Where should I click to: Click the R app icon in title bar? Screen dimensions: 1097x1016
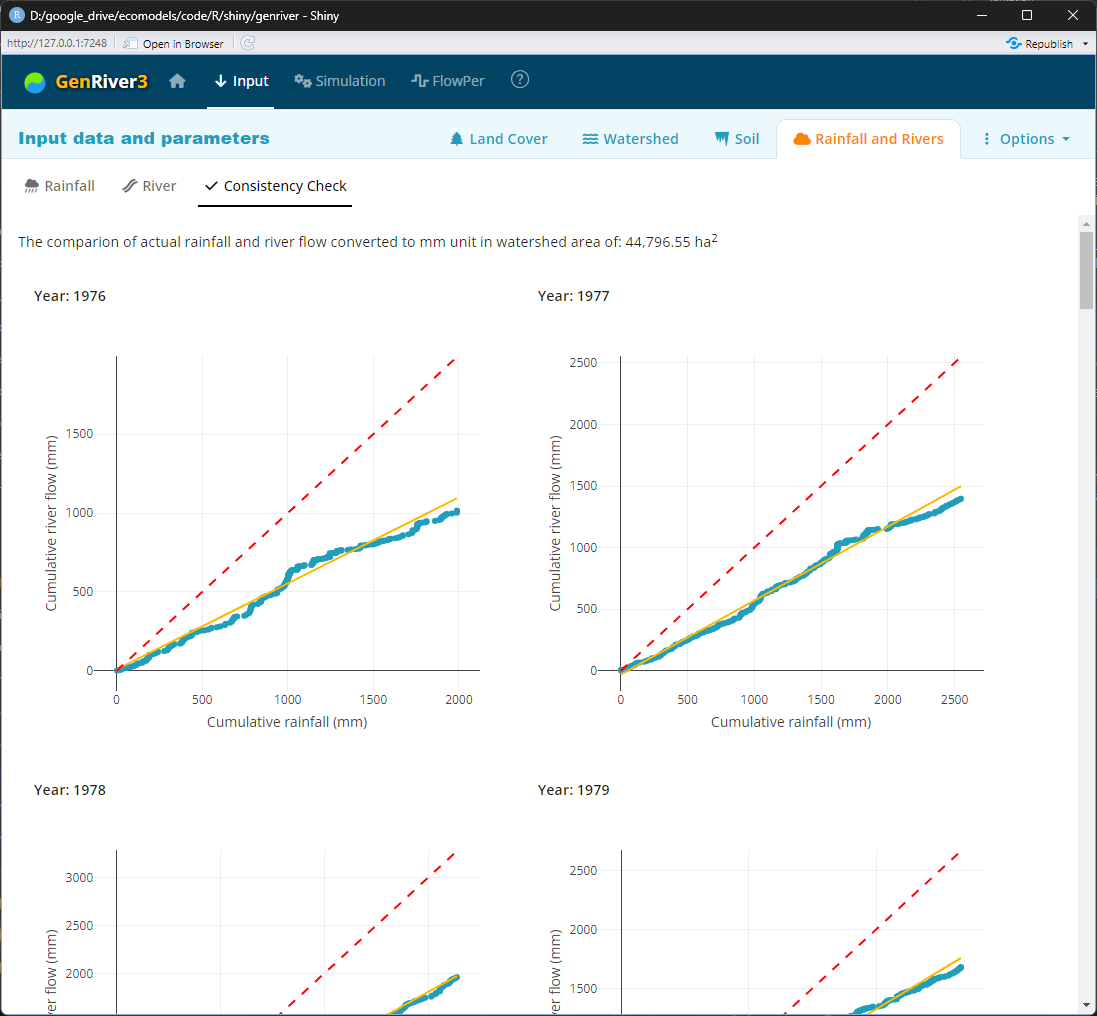[x=16, y=15]
